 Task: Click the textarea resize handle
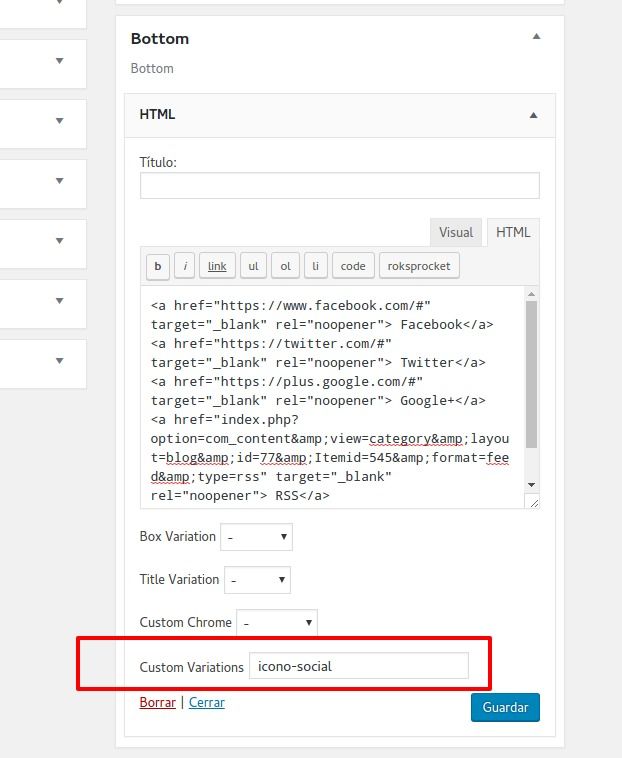tap(534, 503)
